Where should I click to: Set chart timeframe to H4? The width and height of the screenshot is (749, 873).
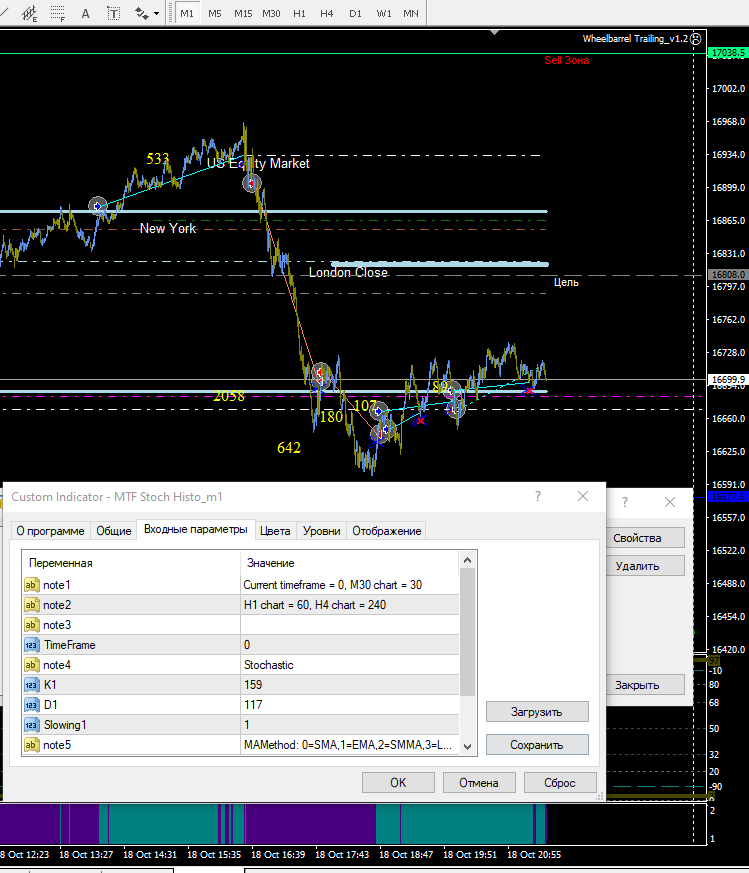tap(327, 13)
